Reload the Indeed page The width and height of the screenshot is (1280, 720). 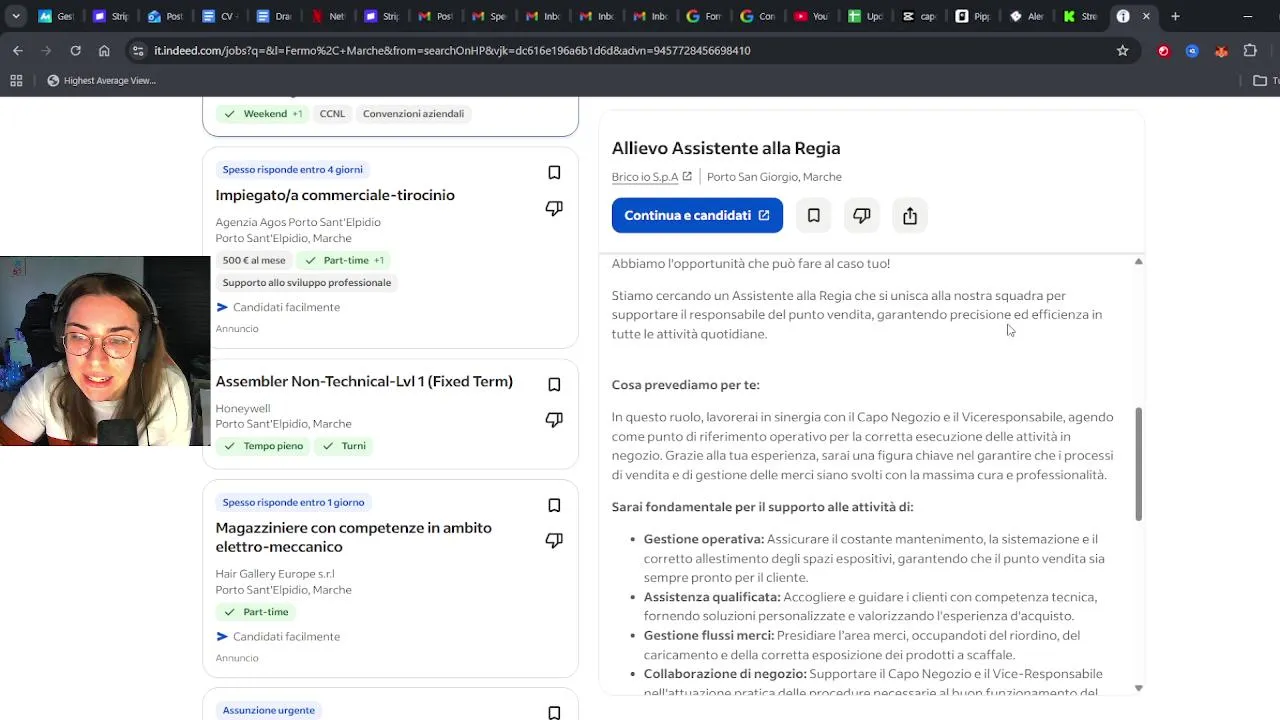(75, 50)
